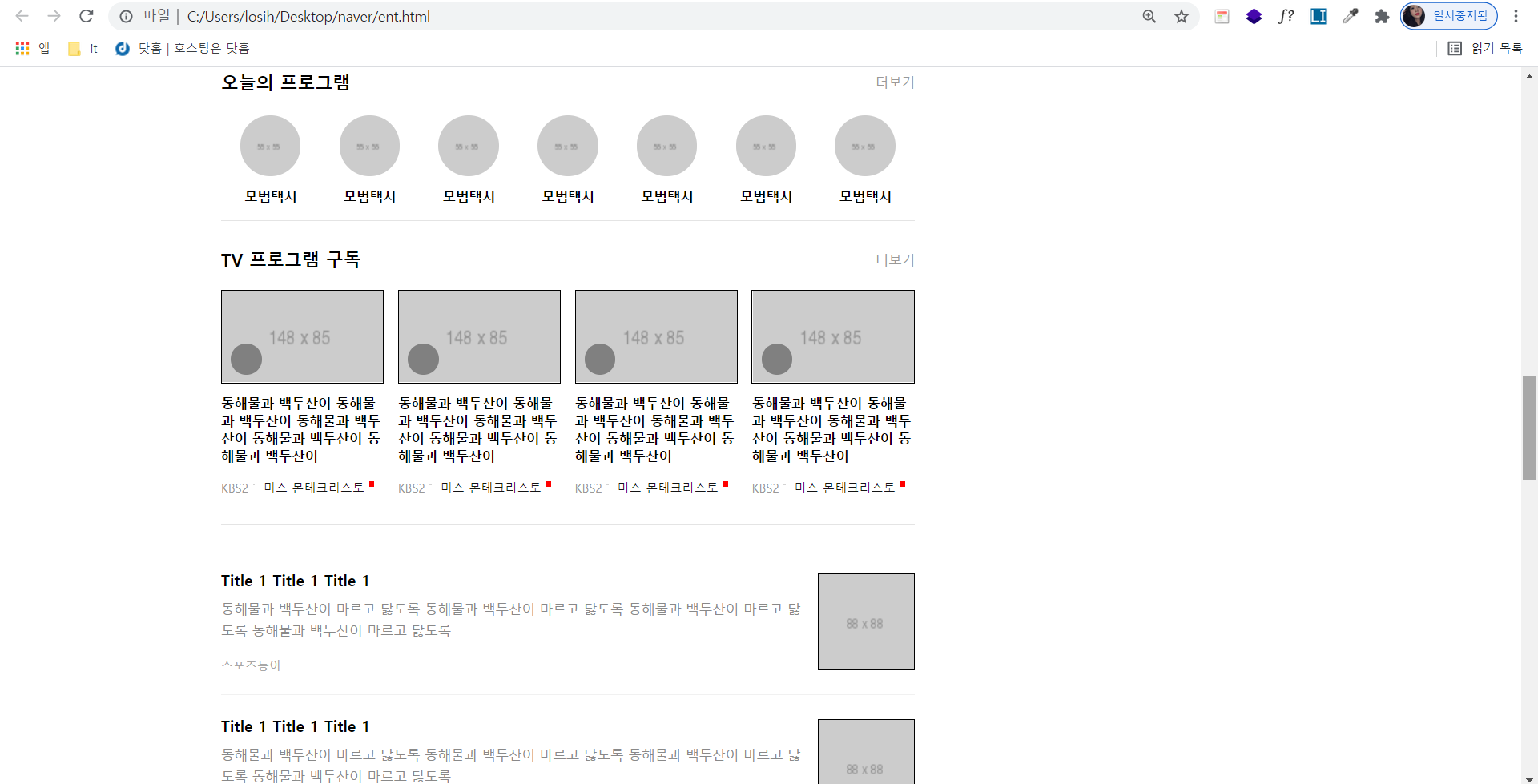Viewport: 1538px width, 784px height.
Task: Open the calendar-style extension icon
Action: [1222, 16]
